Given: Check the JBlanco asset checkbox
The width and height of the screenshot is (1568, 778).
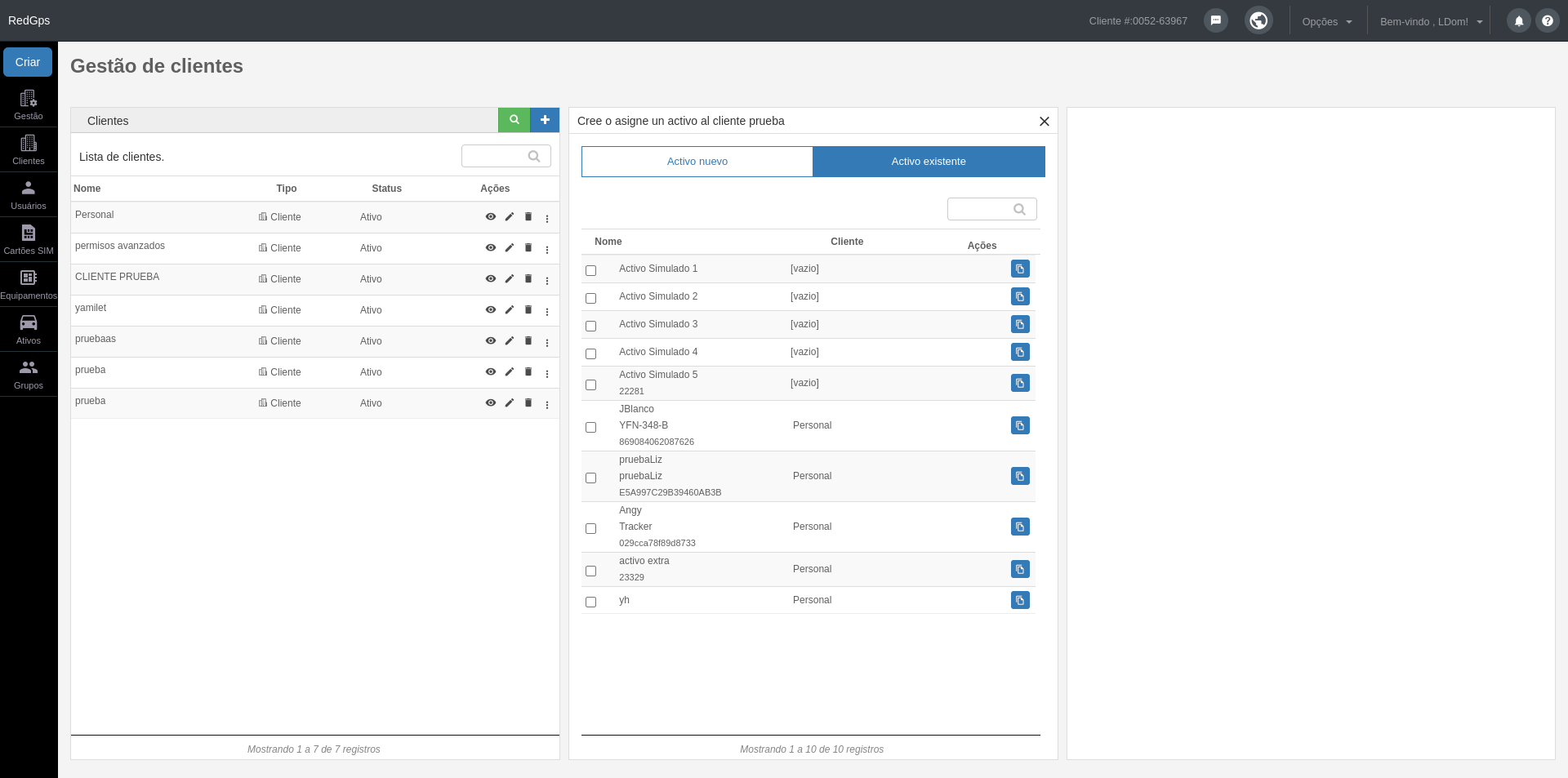Looking at the screenshot, I should [591, 427].
